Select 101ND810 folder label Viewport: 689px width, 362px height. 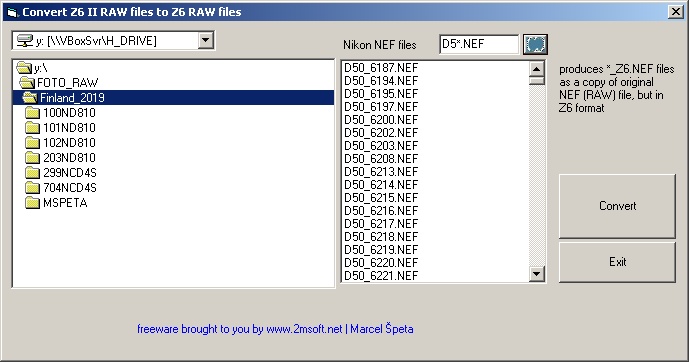point(69,127)
